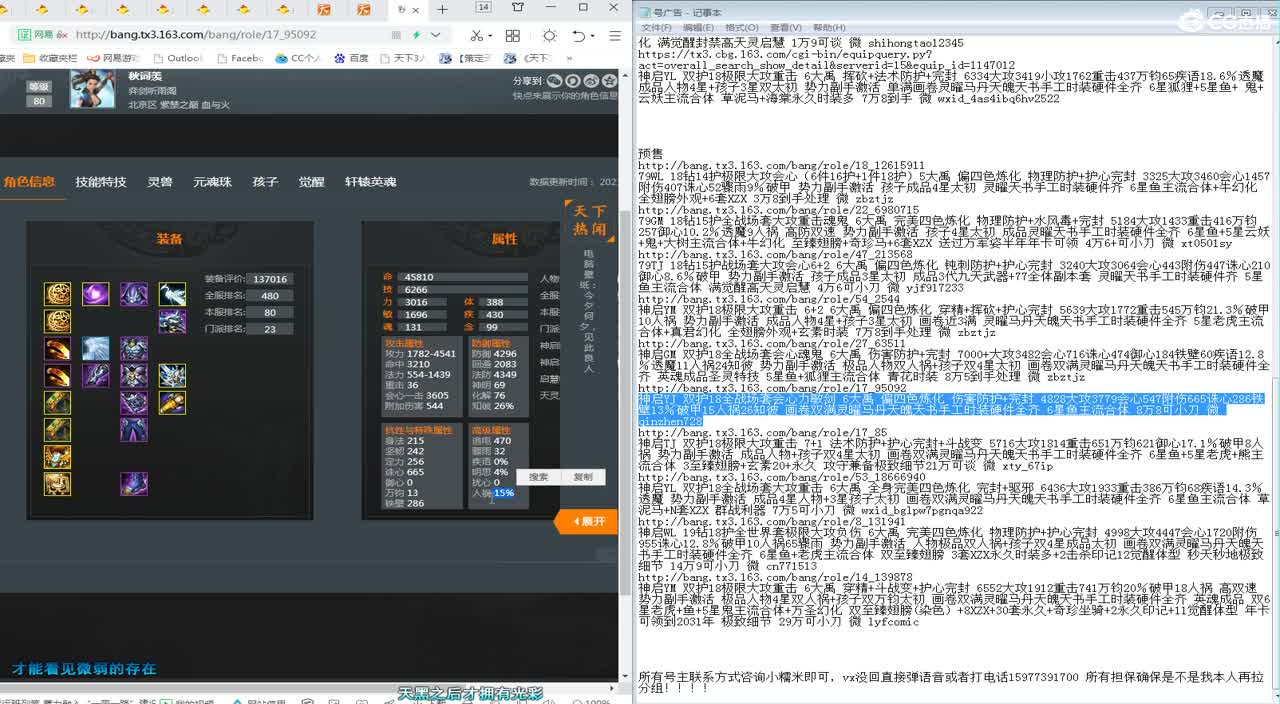
Task: Open the browser grid apps icon
Action: click(512, 35)
